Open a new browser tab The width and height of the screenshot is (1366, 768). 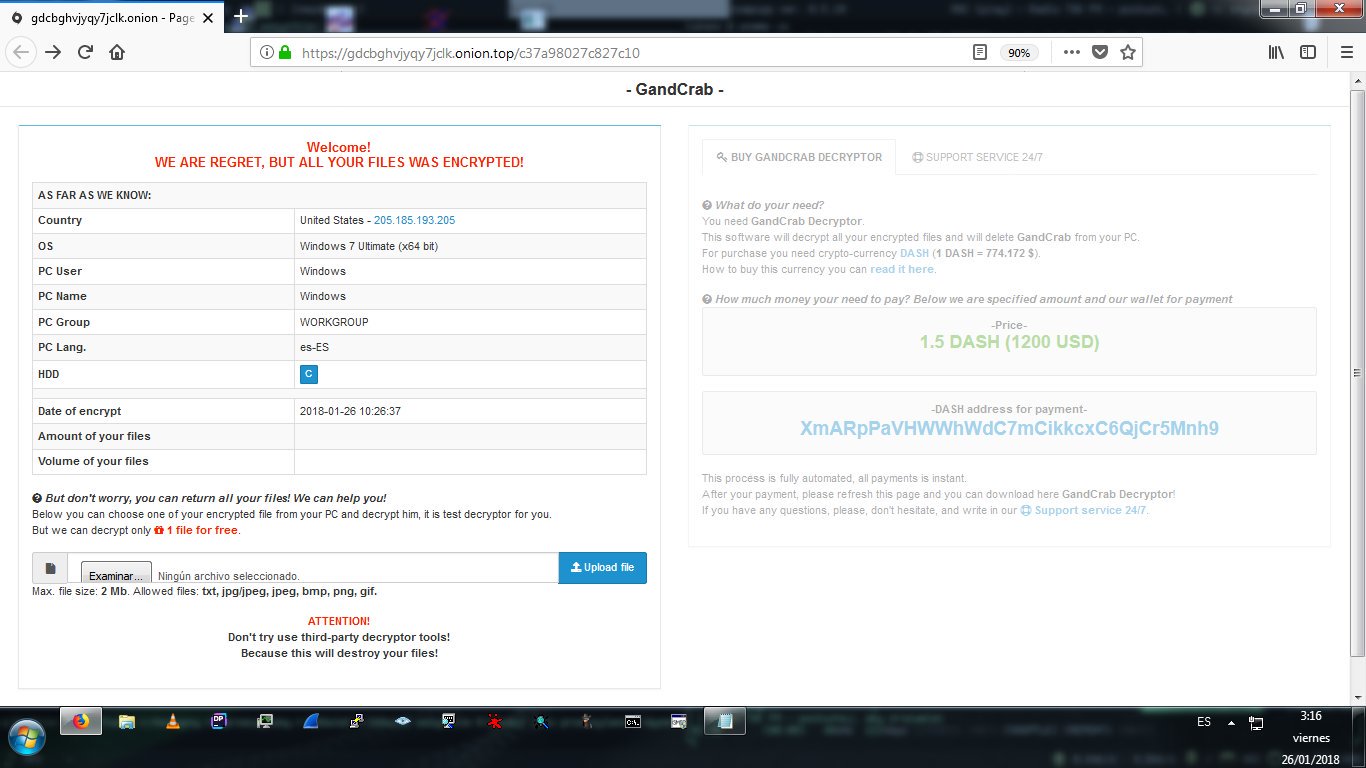click(241, 16)
